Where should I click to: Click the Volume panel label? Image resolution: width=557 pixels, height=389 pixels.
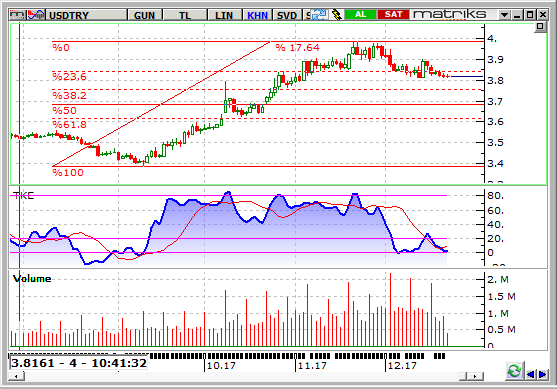point(32,279)
